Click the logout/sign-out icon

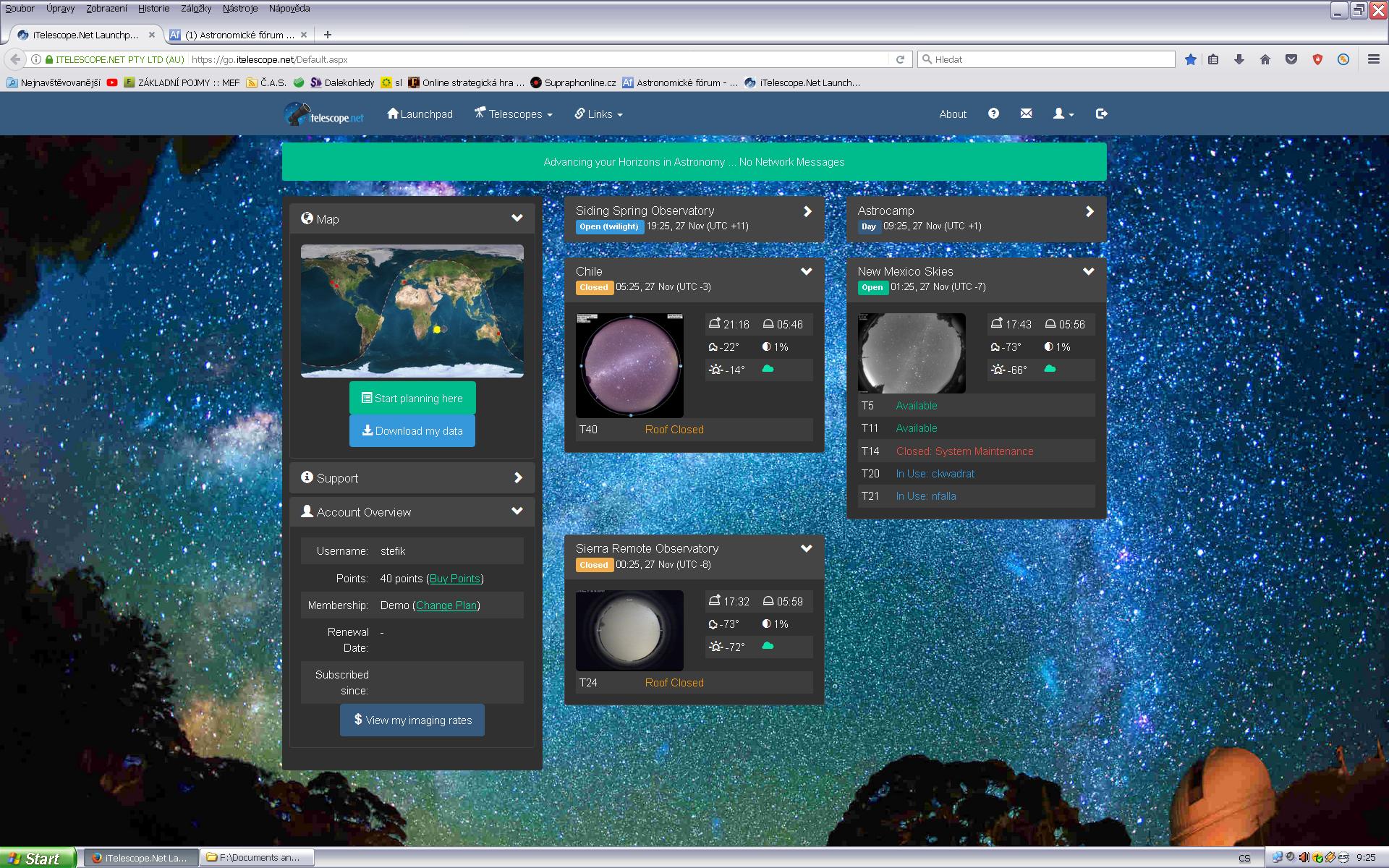point(1100,113)
